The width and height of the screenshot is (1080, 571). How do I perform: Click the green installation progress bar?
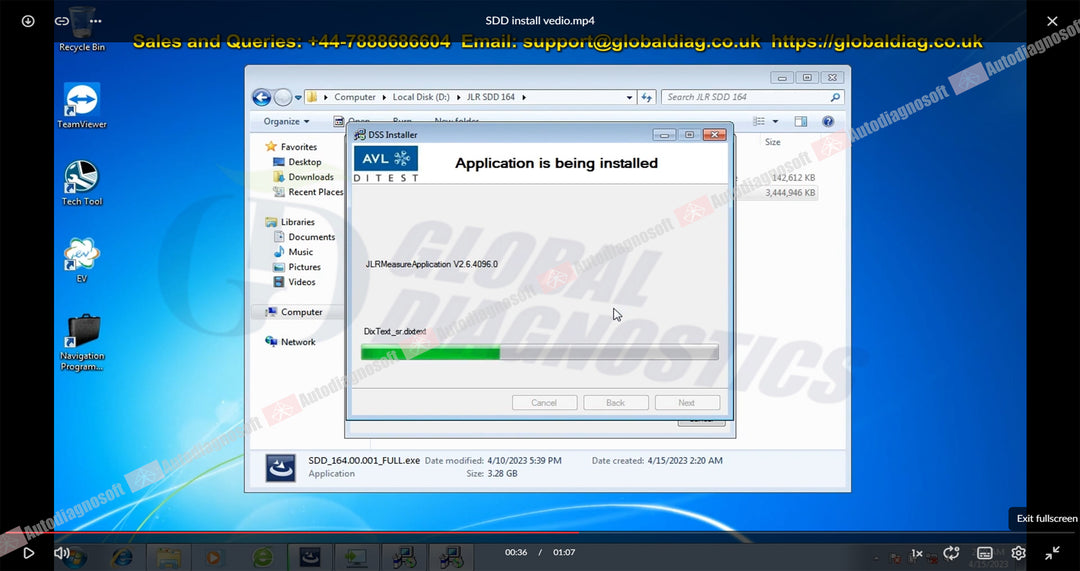539,353
